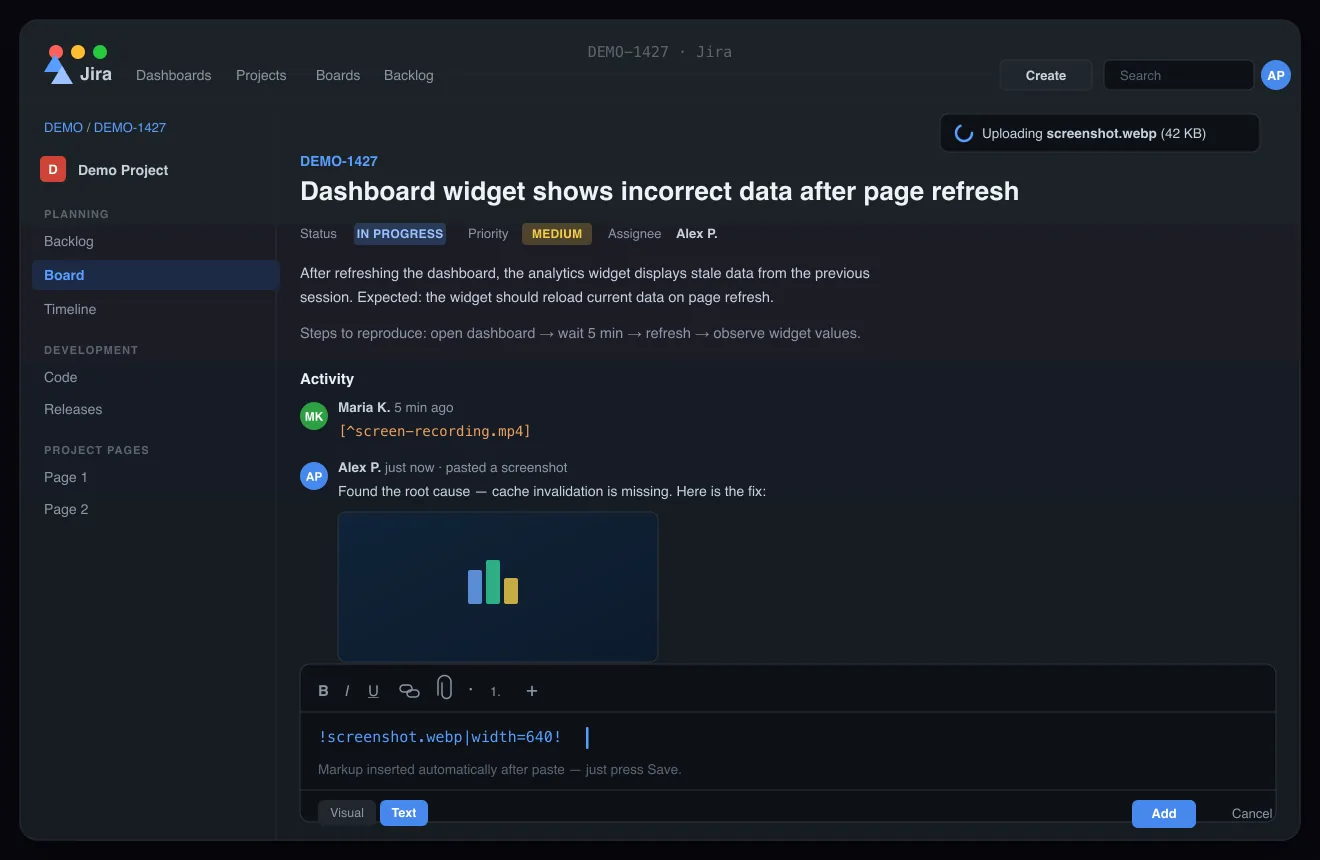Image resolution: width=1320 pixels, height=860 pixels.
Task: Click the uploading spinner icon
Action: coord(964,133)
